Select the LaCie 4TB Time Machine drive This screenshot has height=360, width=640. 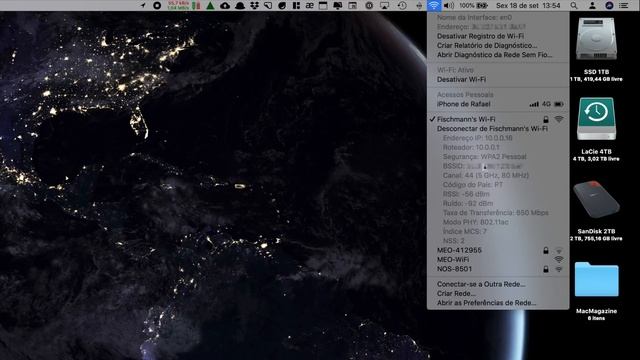tap(596, 119)
